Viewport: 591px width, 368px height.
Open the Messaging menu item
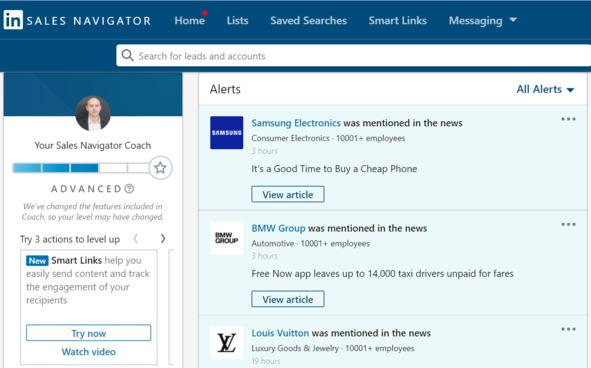point(476,21)
